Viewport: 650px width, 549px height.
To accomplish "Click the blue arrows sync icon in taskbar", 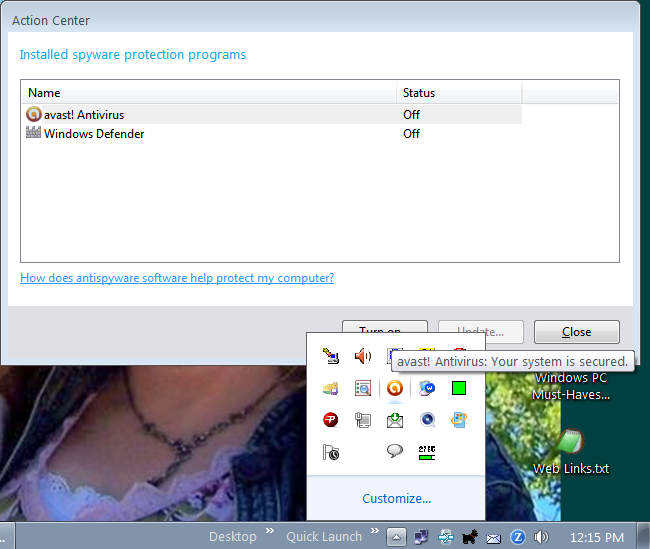I will (446, 537).
